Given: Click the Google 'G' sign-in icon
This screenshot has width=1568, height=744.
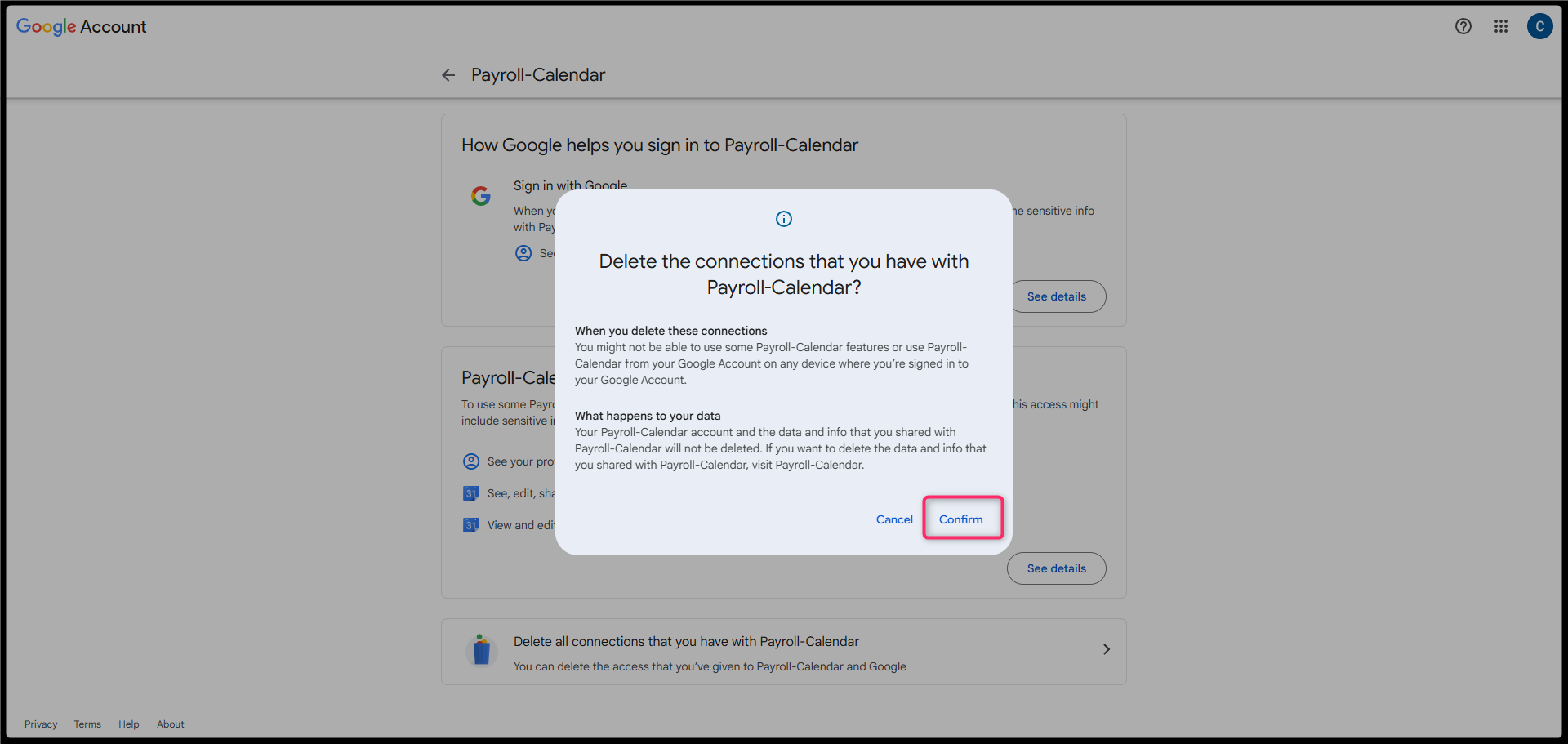Looking at the screenshot, I should pos(481,196).
